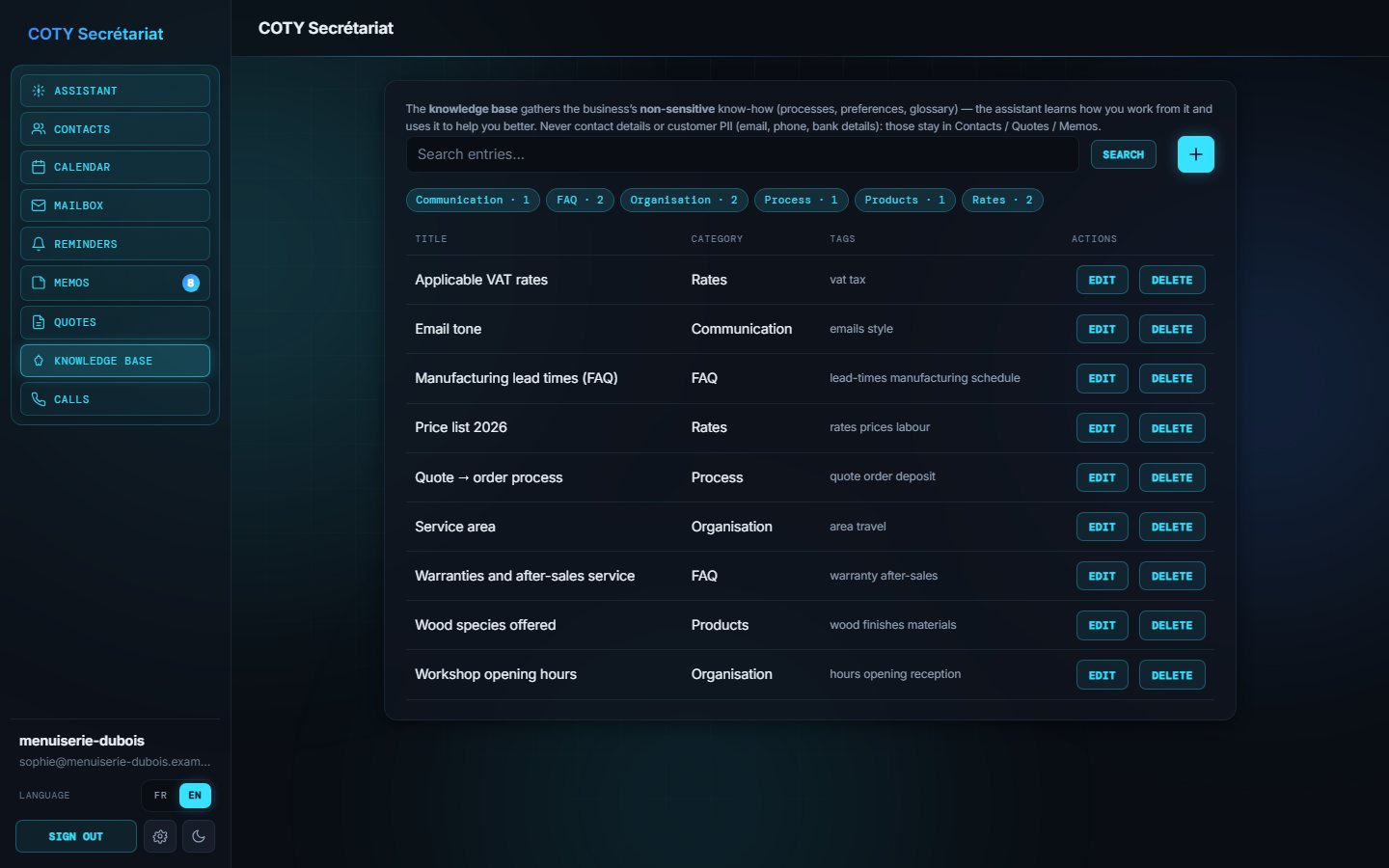Switch language to FR
Screen dimensions: 1389x868
(160, 796)
